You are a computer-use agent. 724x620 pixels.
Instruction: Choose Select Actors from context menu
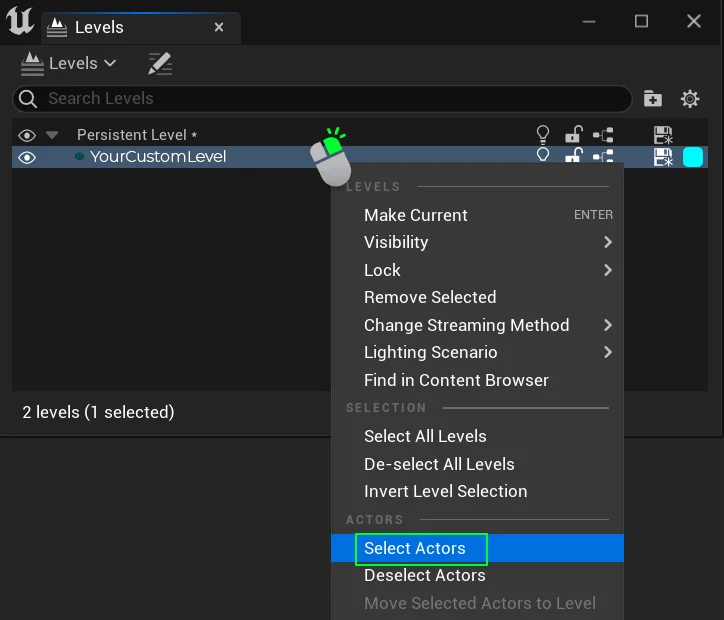coord(415,548)
